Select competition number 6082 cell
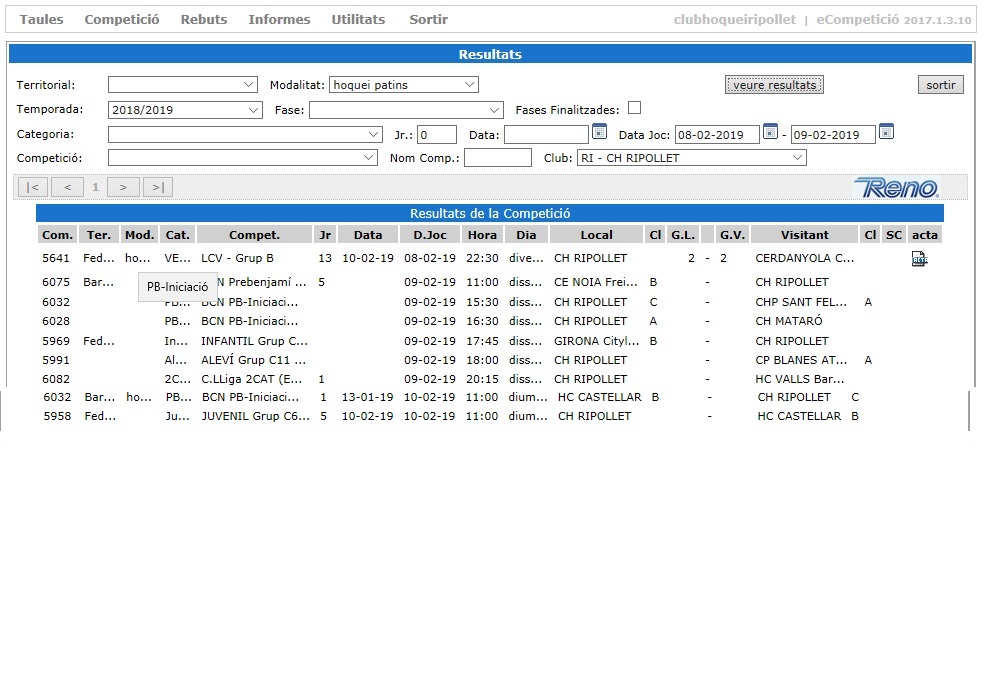The width and height of the screenshot is (1000, 674). [56, 379]
